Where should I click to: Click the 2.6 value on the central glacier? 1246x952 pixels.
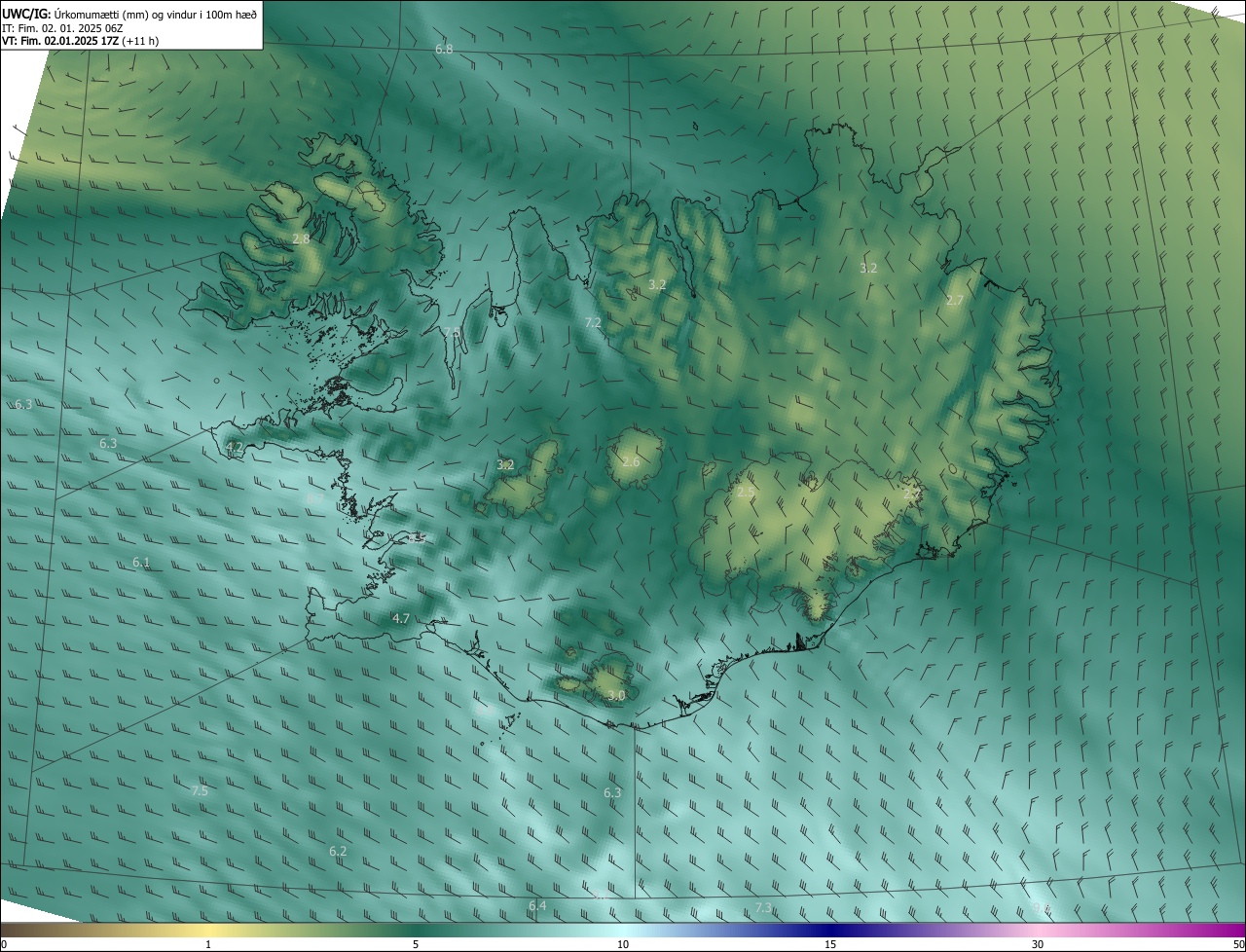point(631,461)
